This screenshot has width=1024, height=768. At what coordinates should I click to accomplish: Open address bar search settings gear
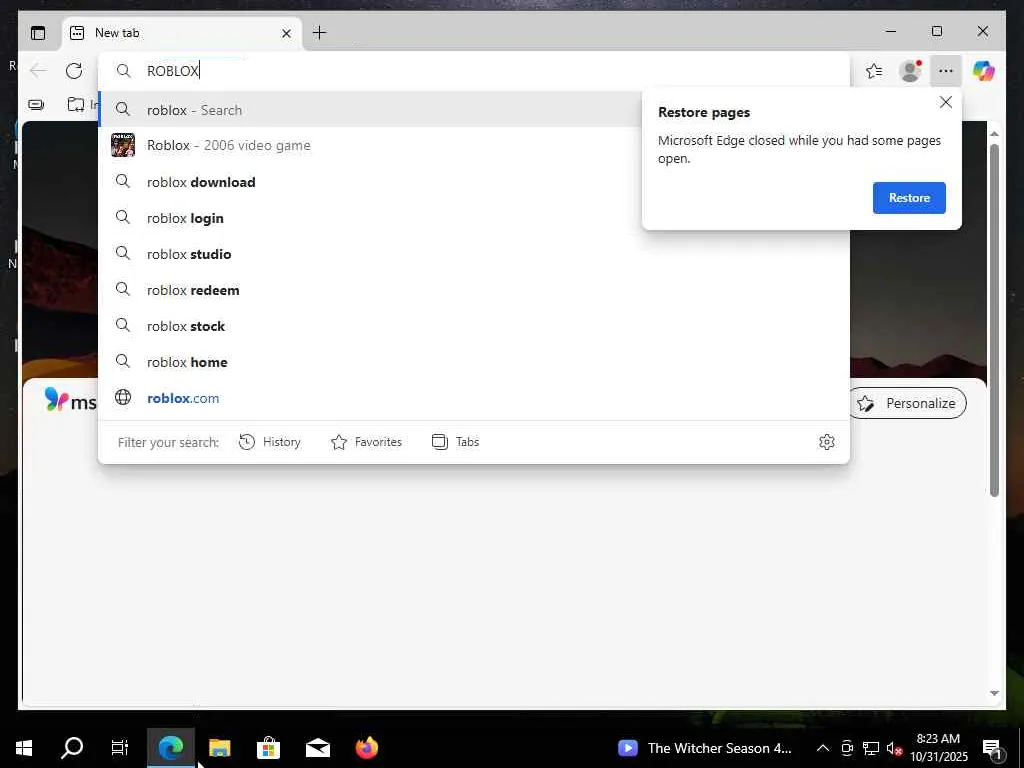[827, 442]
